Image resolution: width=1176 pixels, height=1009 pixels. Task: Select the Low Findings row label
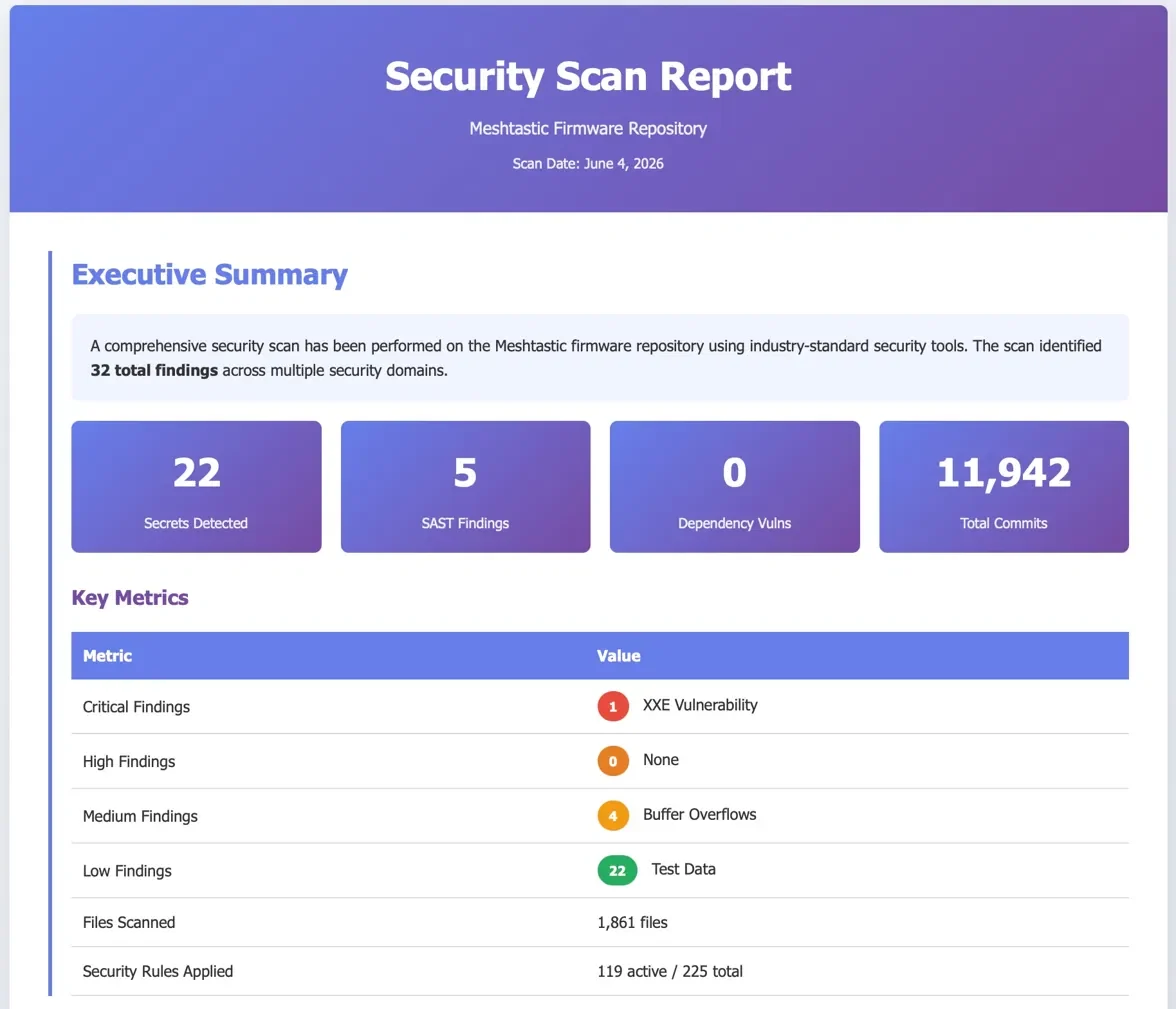127,871
